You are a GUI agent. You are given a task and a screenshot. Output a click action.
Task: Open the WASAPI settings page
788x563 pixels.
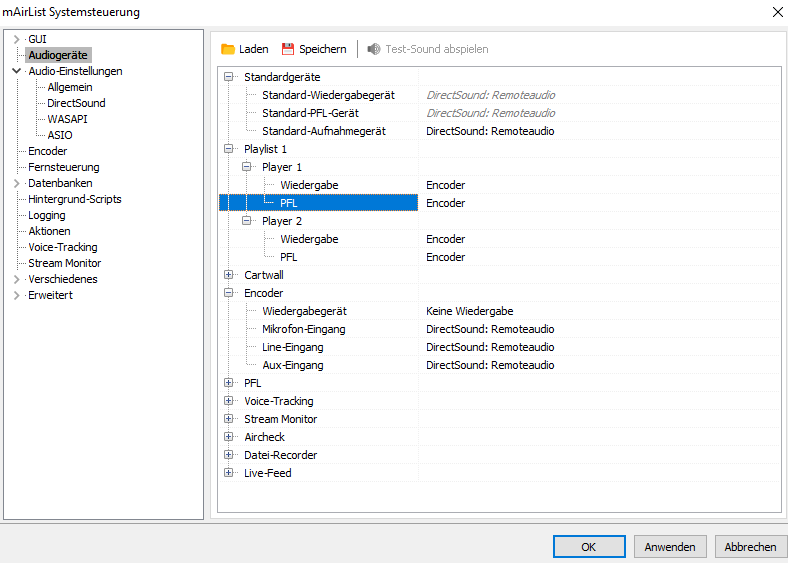tap(67, 119)
